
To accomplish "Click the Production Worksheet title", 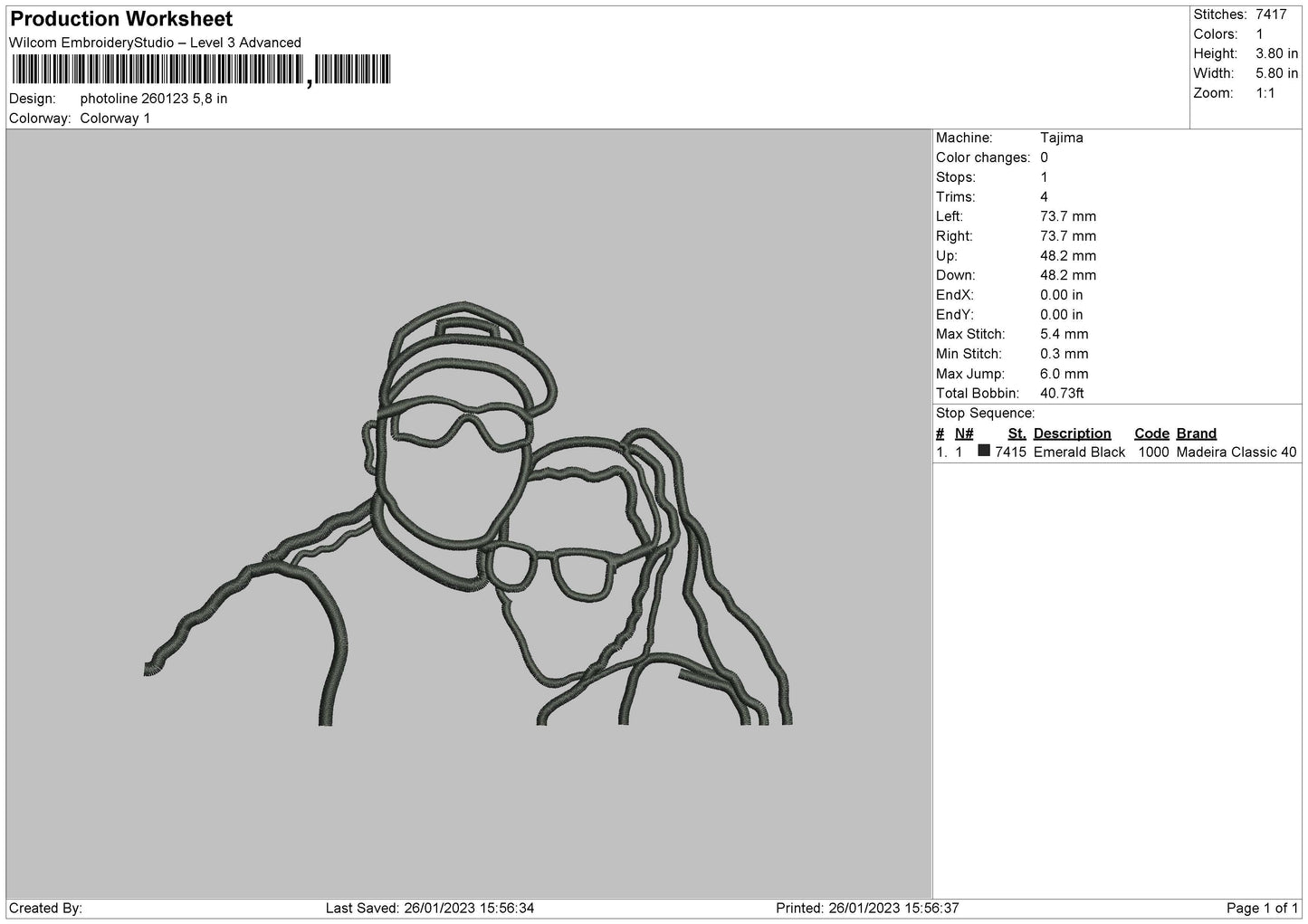I will point(121,19).
